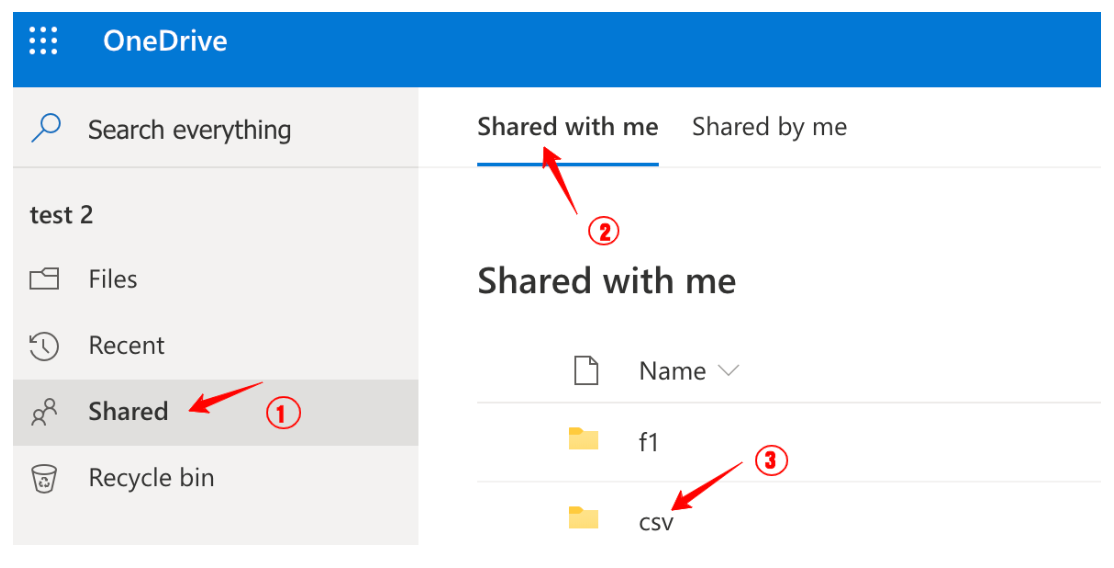The width and height of the screenshot is (1114, 568).
Task: Click the f1 folder icon
Action: [583, 440]
